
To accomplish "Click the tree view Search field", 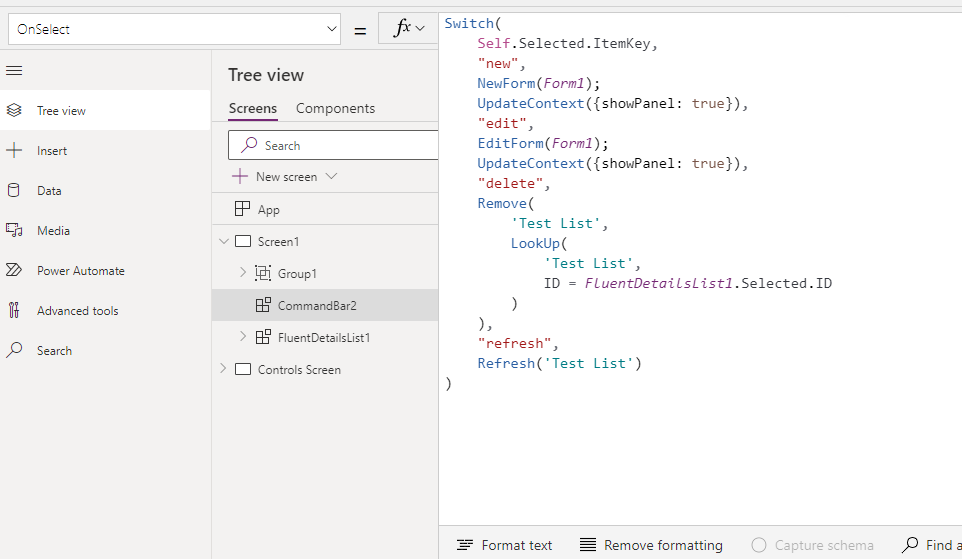I will [340, 145].
